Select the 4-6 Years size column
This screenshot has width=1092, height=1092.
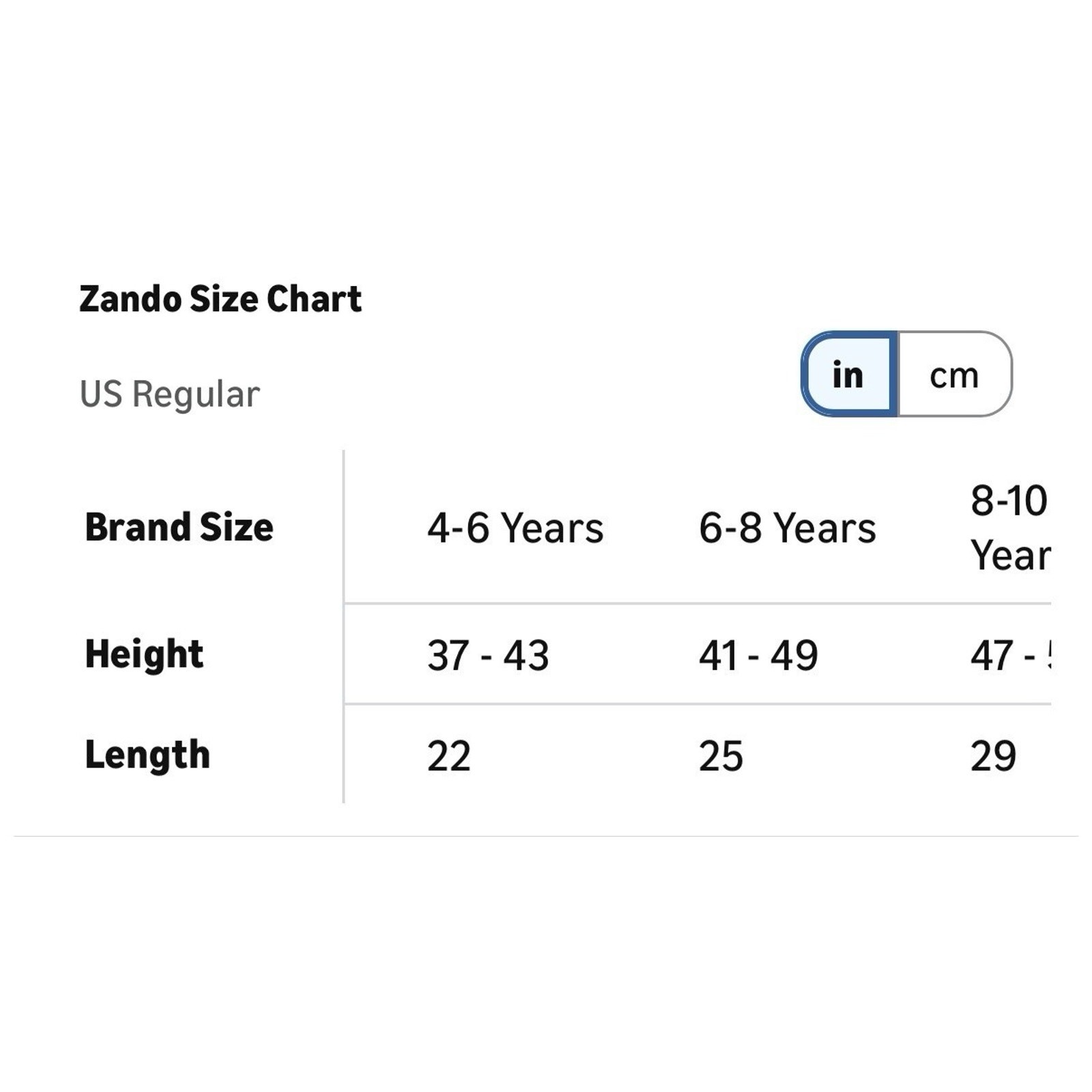point(515,528)
